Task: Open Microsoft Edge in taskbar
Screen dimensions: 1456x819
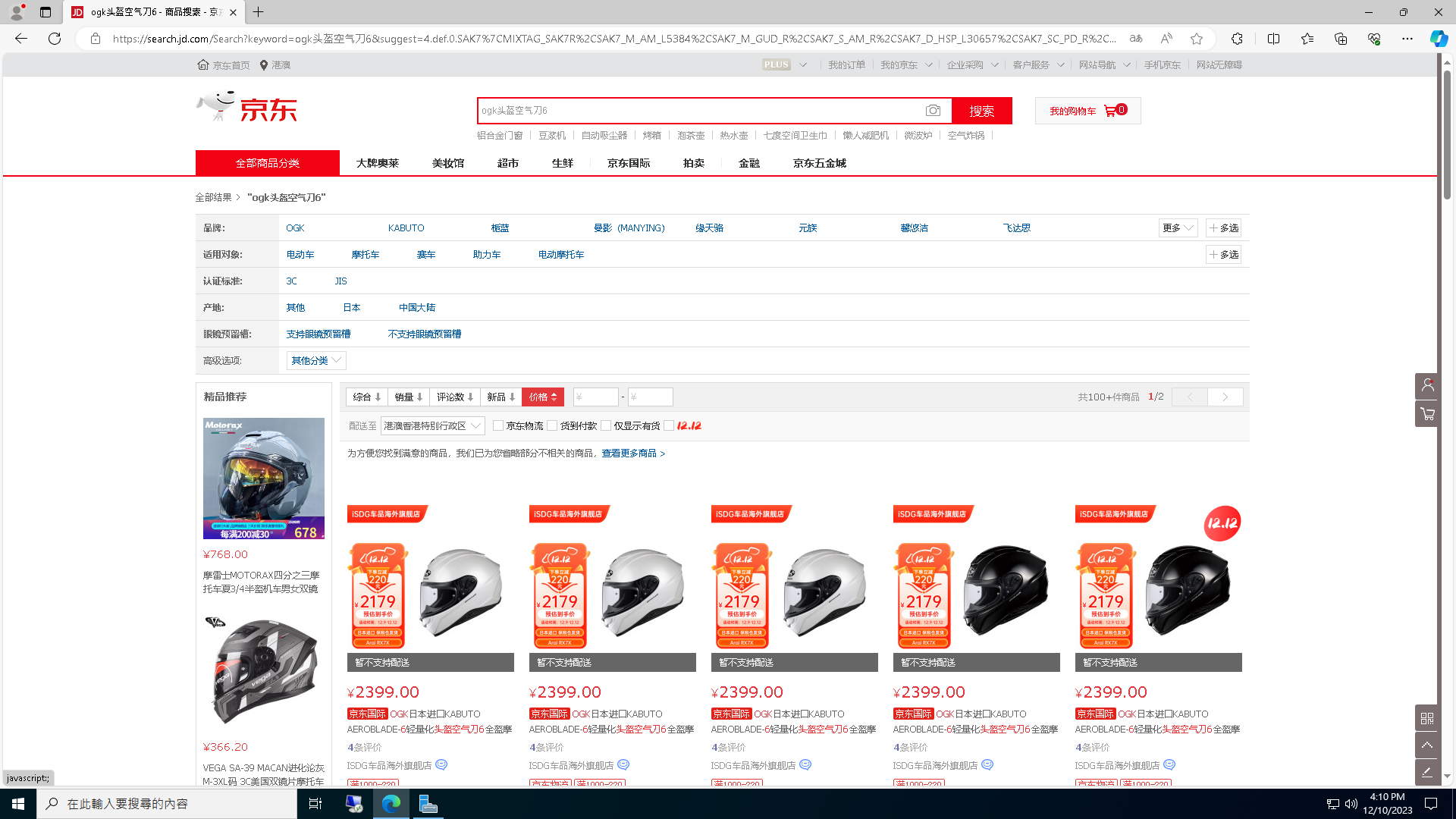Action: click(391, 804)
